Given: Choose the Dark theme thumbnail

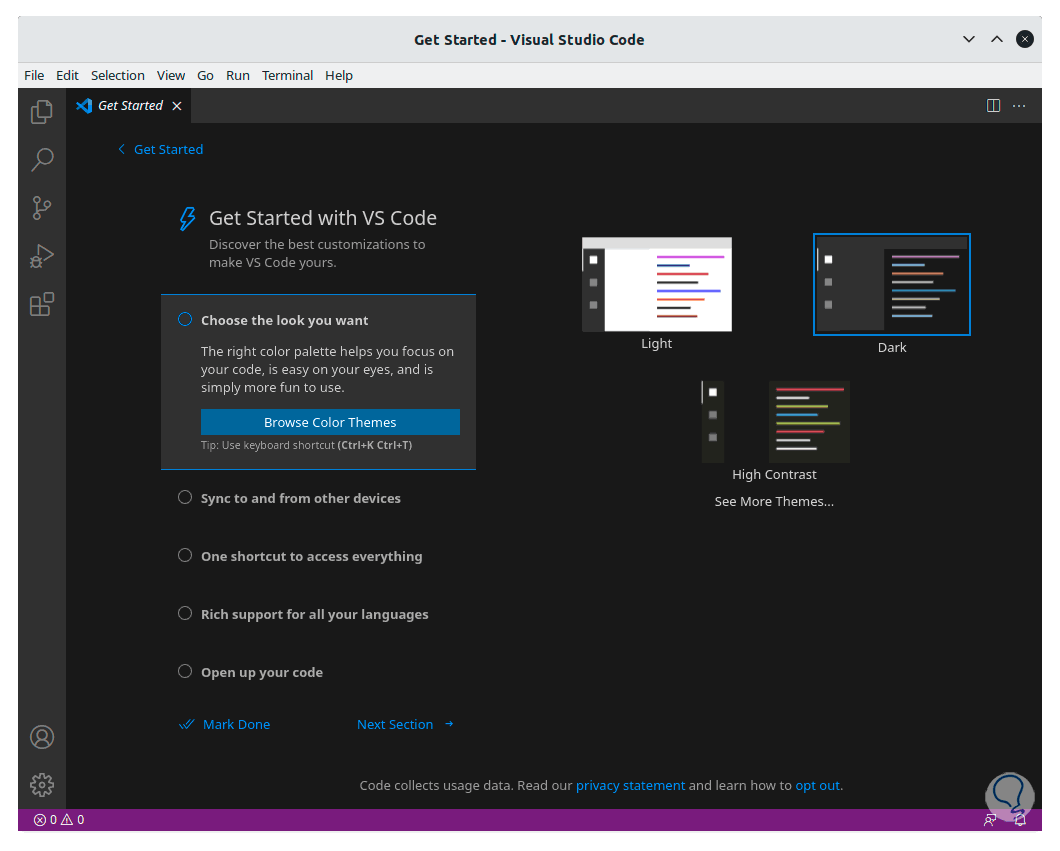Looking at the screenshot, I should point(892,285).
